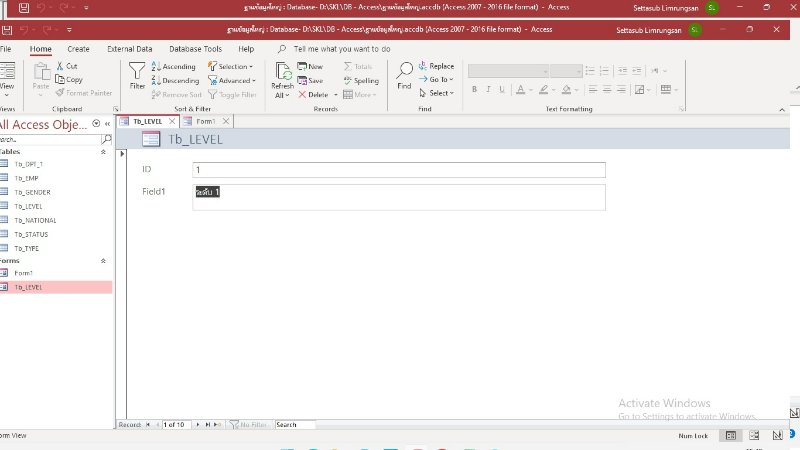Sort records with the Ascending button
This screenshot has height=450, width=800.
pyautogui.click(x=174, y=66)
